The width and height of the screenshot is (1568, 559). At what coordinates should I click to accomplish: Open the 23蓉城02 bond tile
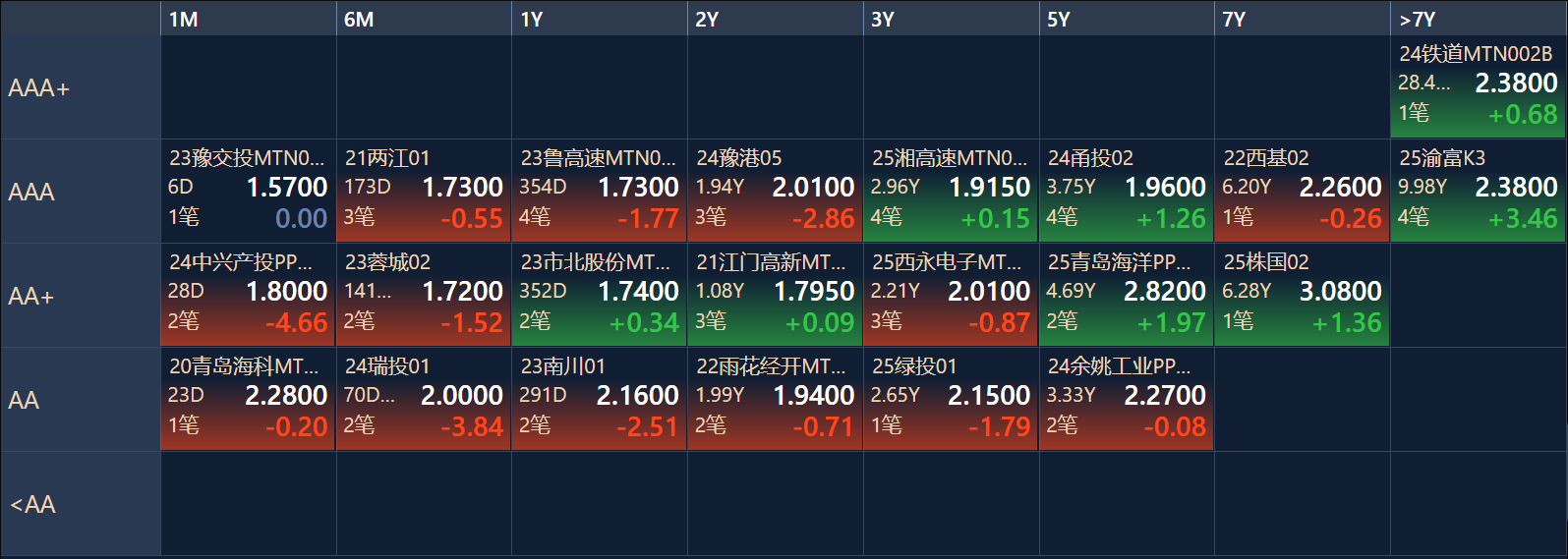(x=423, y=296)
